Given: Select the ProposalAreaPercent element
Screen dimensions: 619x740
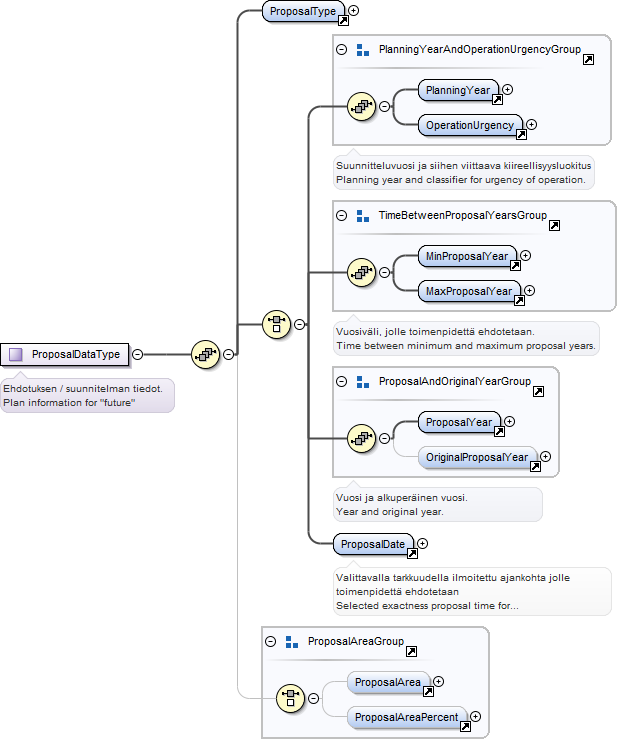Looking at the screenshot, I should pyautogui.click(x=407, y=717).
